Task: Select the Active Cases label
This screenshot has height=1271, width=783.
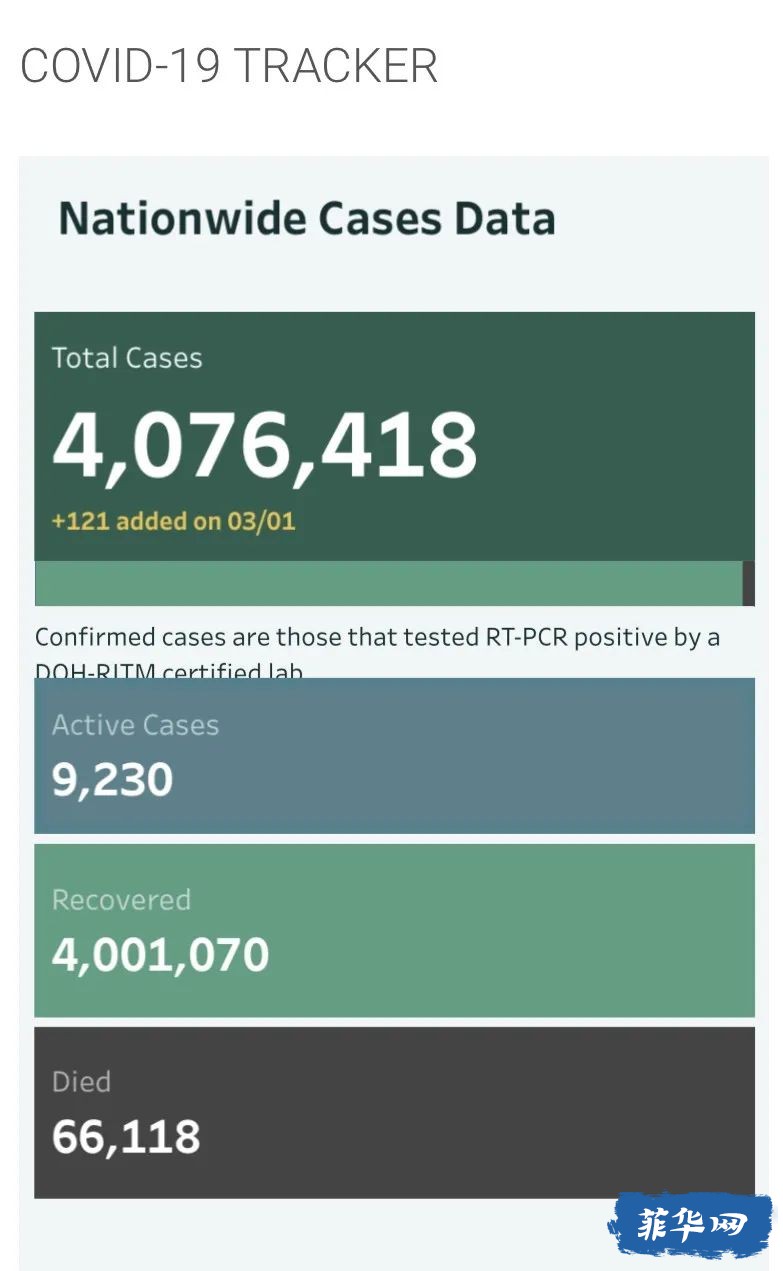Action: pyautogui.click(x=135, y=725)
